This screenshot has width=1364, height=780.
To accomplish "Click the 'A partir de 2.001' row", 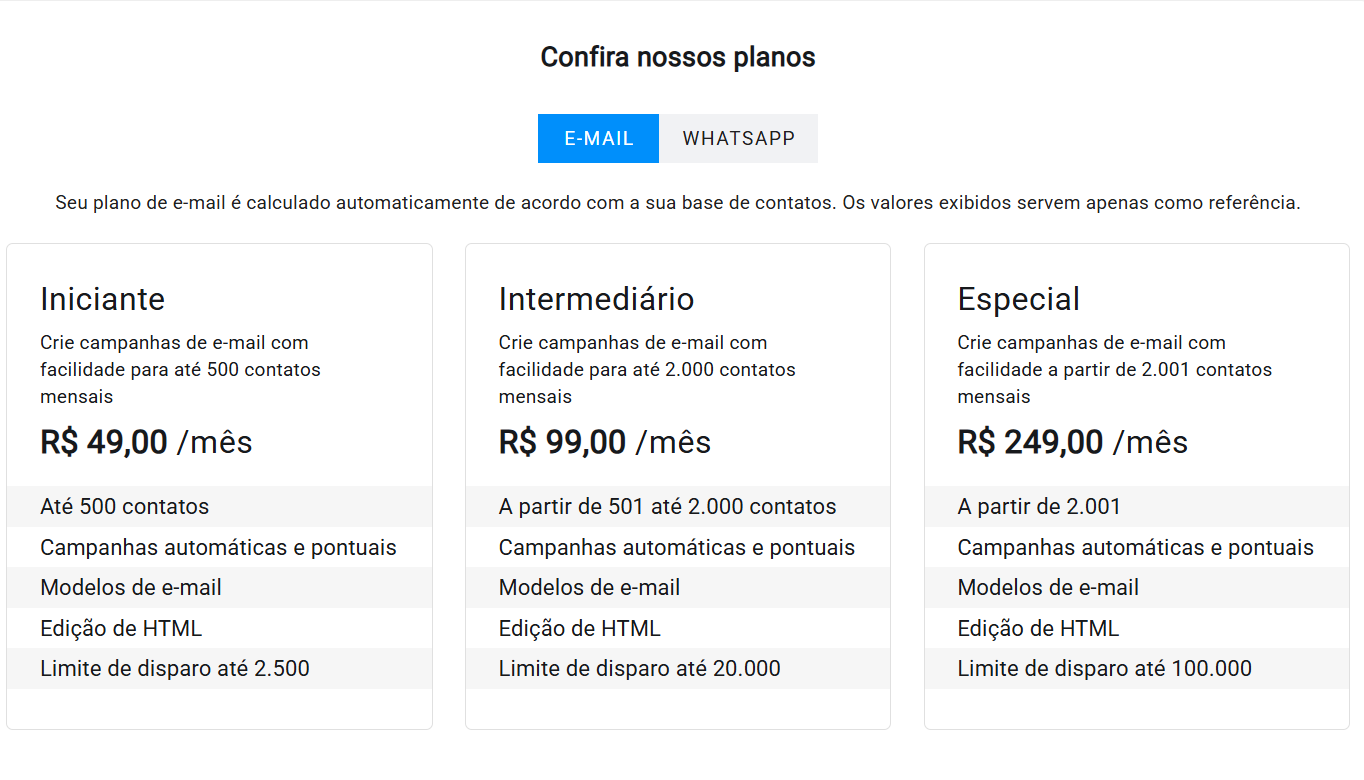I will tap(1039, 506).
